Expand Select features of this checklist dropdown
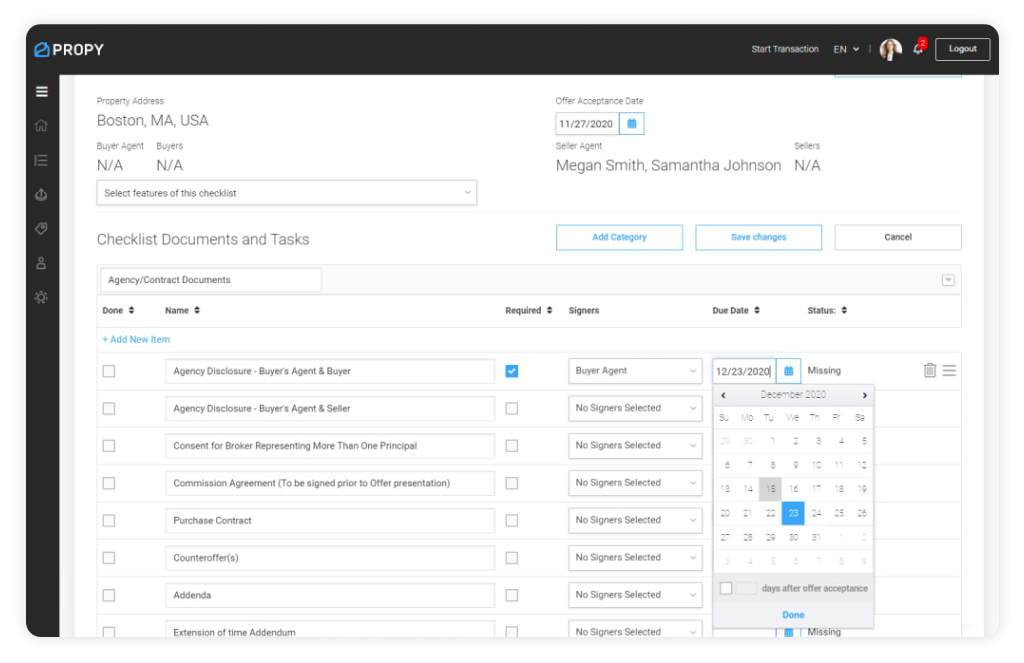This screenshot has height=663, width=1024. 286,193
